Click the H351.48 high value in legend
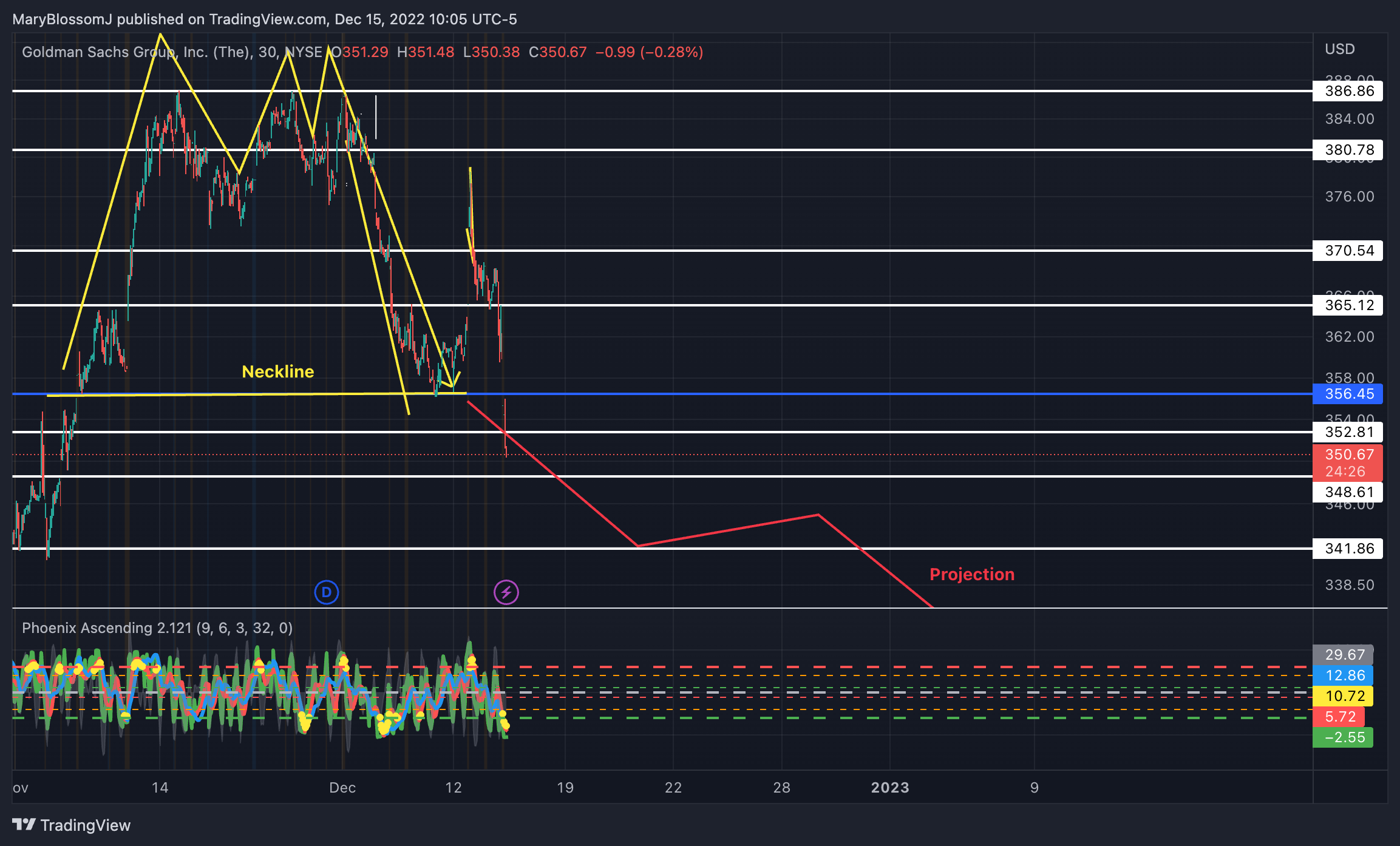The width and height of the screenshot is (1400, 846). click(426, 52)
